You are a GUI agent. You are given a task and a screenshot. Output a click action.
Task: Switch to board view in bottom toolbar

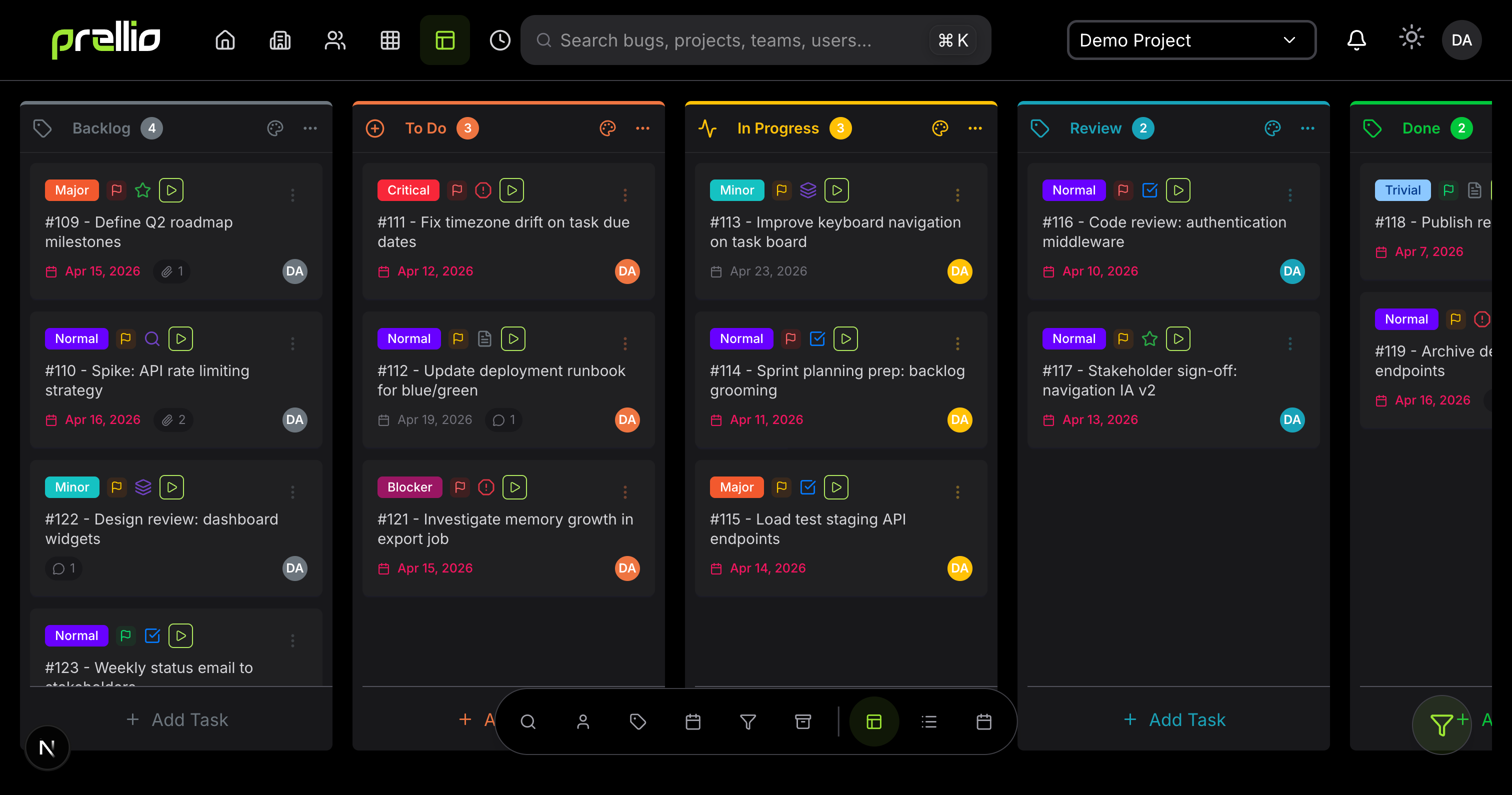(x=874, y=721)
